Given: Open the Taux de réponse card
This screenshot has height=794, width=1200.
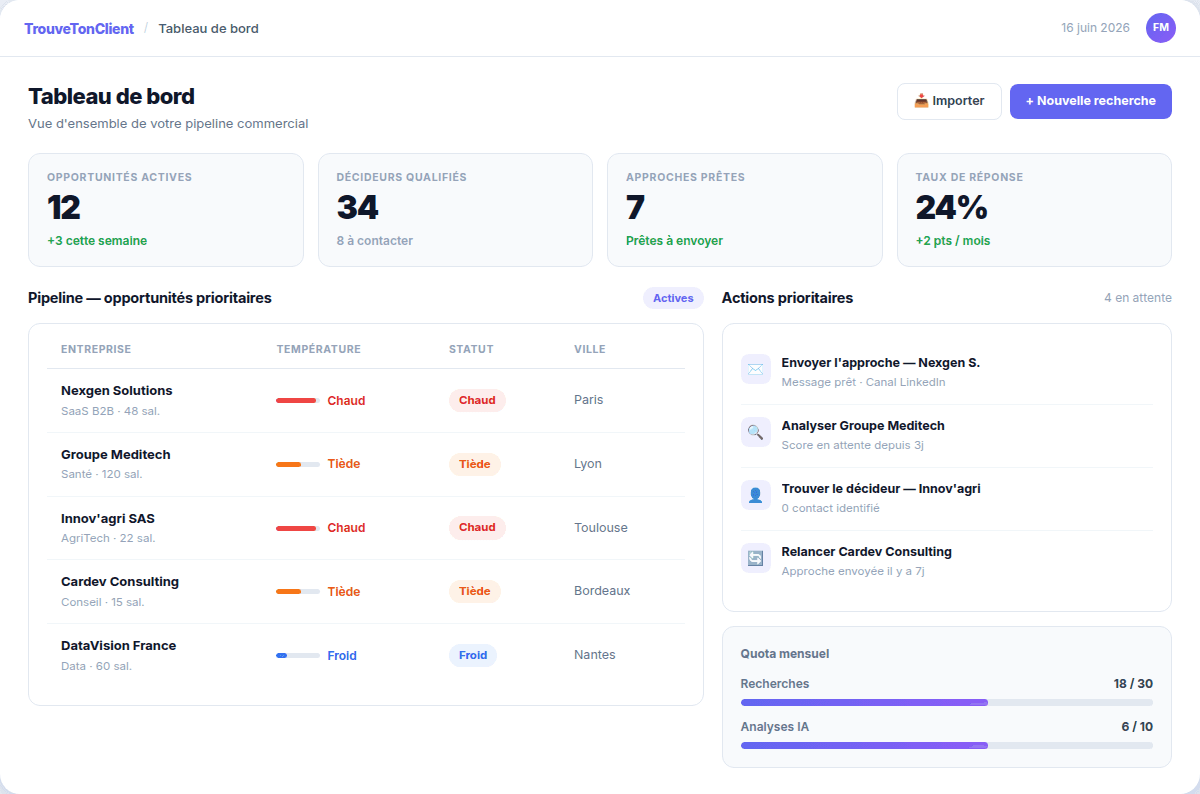Looking at the screenshot, I should pyautogui.click(x=1034, y=210).
